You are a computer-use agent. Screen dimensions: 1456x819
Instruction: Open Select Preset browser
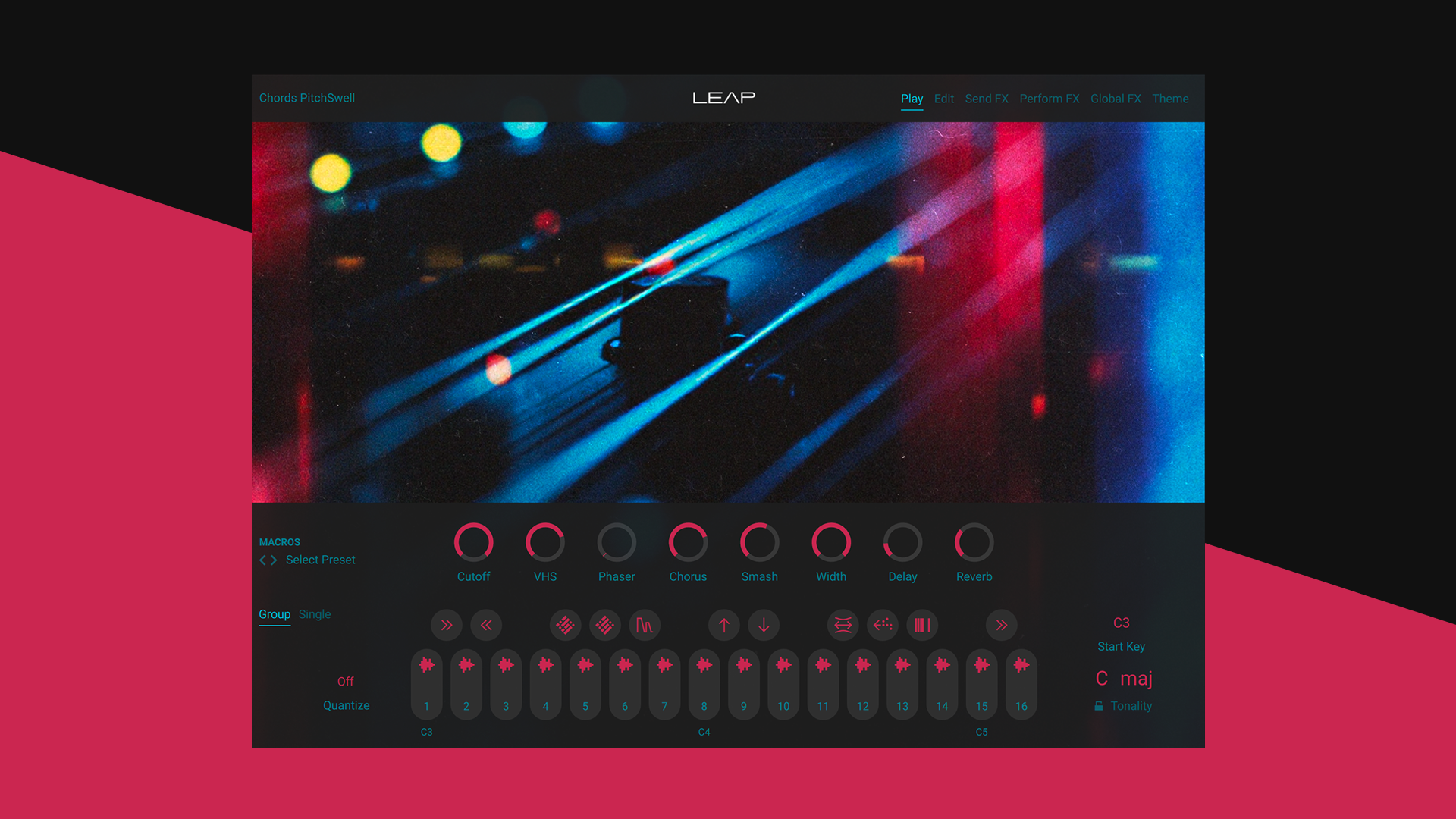click(x=319, y=560)
